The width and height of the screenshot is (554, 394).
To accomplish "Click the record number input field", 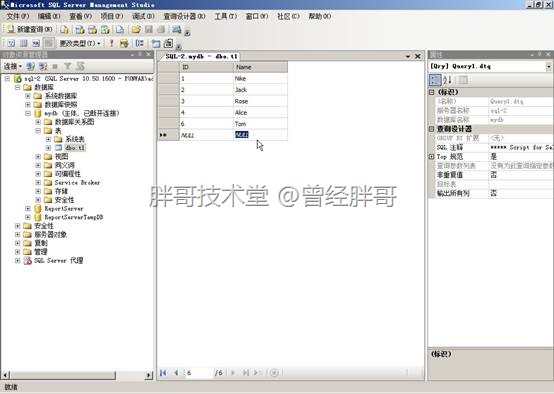I will 199,373.
